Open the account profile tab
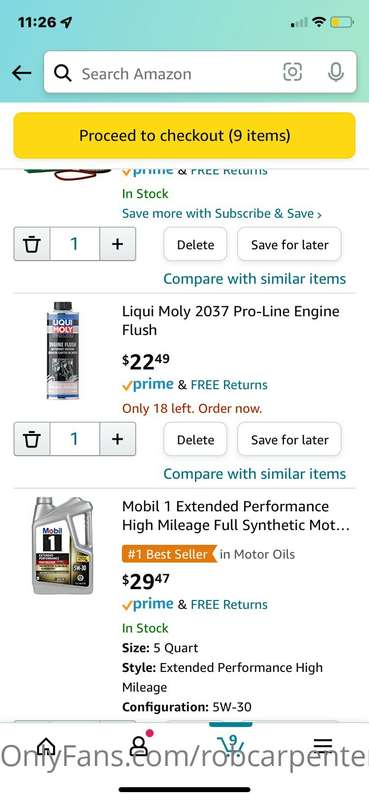This screenshot has width=369, height=800. tap(139, 745)
